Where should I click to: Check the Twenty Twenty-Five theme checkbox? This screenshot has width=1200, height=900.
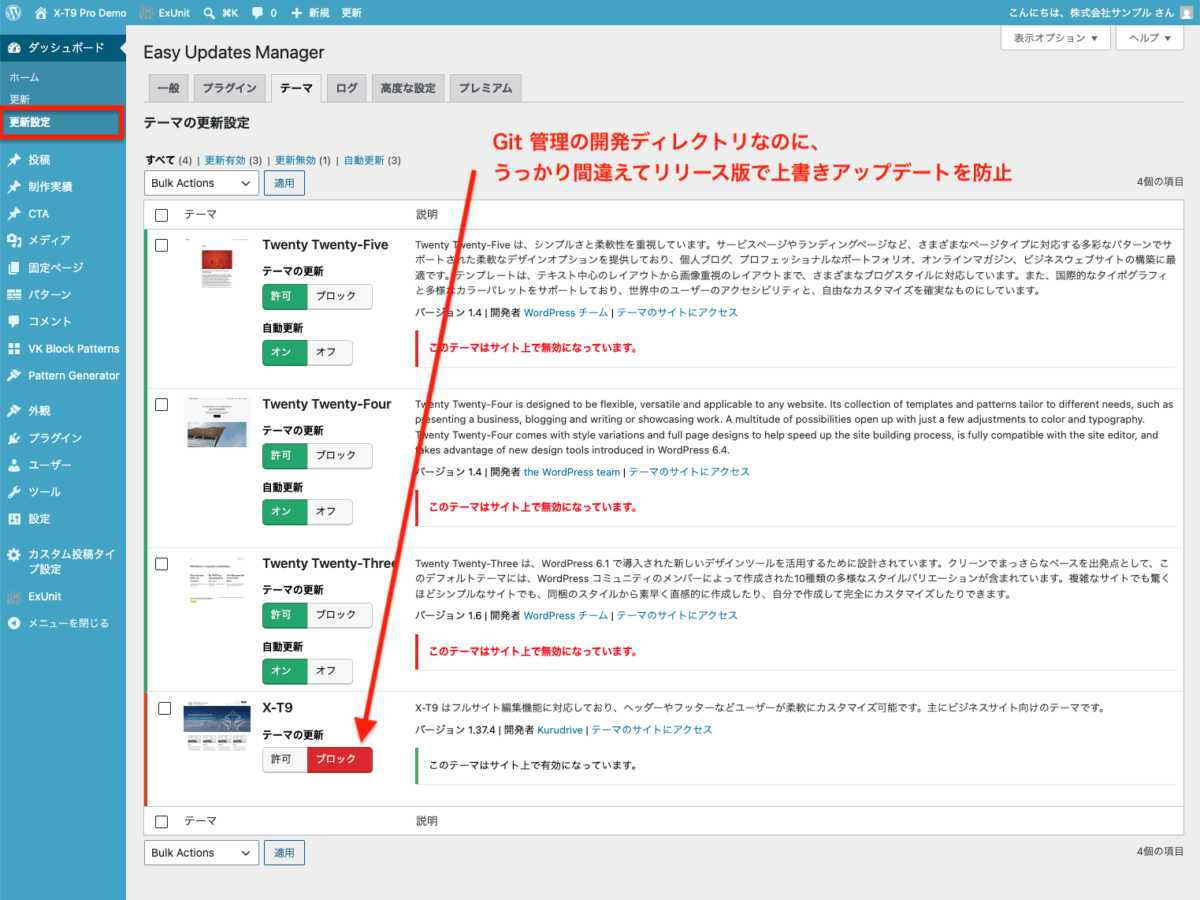(x=161, y=245)
